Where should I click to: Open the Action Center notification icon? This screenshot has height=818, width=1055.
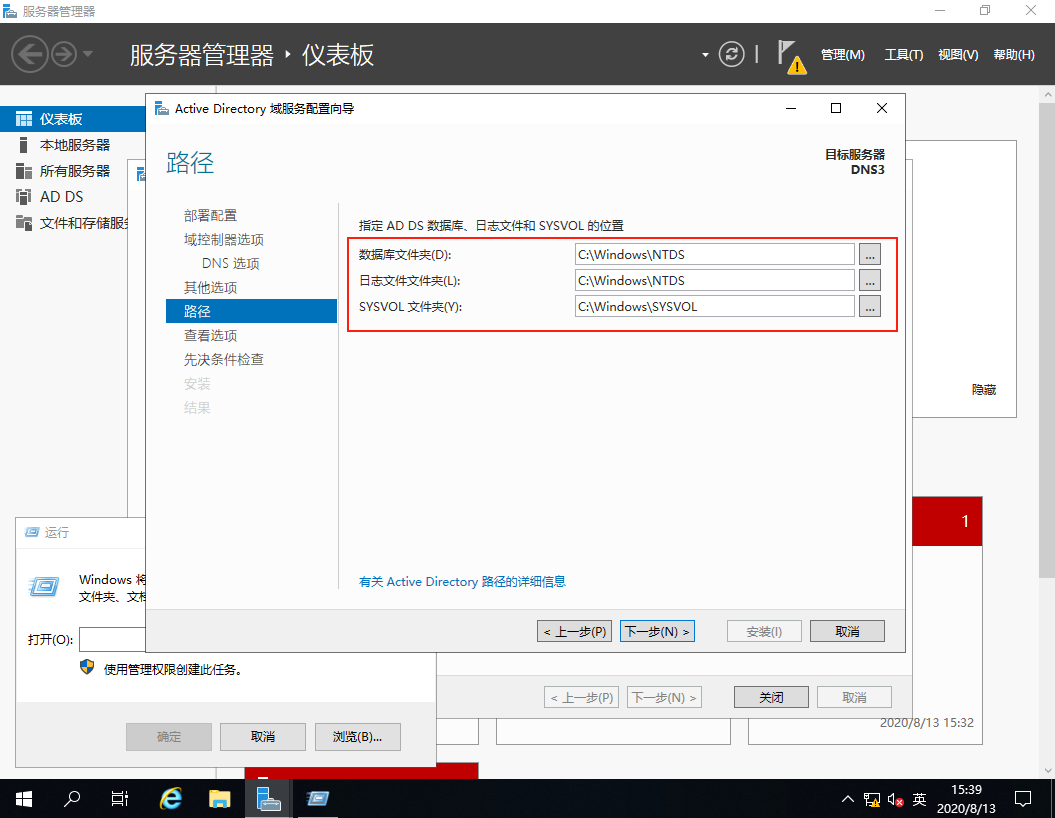pos(1023,799)
